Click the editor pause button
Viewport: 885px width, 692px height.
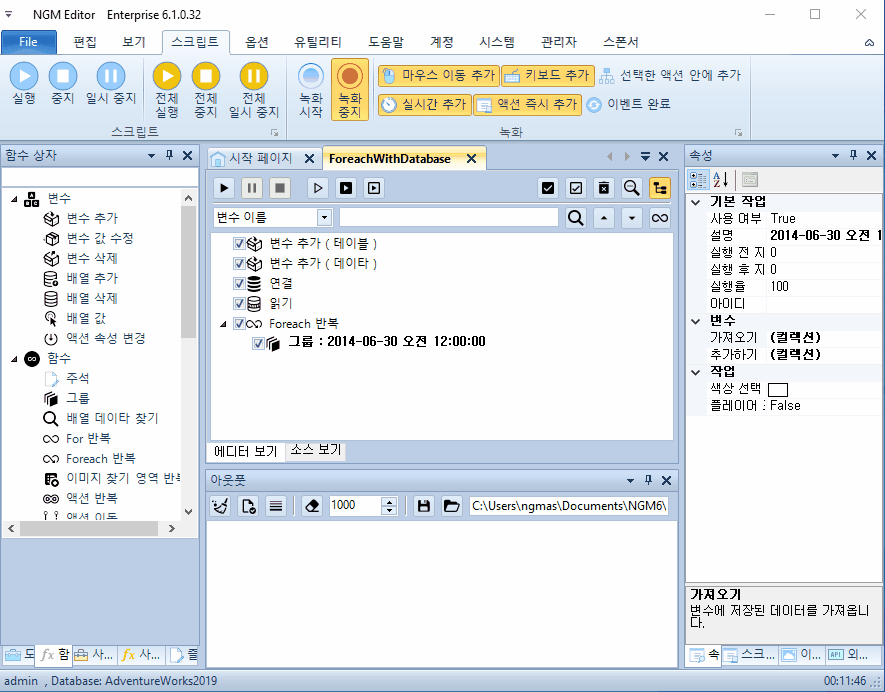(252, 188)
